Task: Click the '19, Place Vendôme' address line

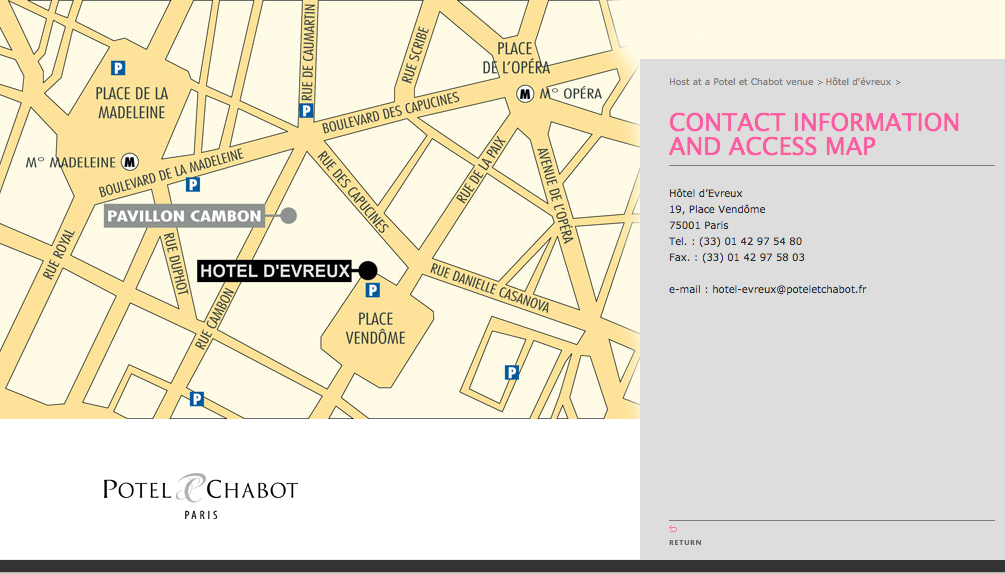Action: (x=717, y=209)
